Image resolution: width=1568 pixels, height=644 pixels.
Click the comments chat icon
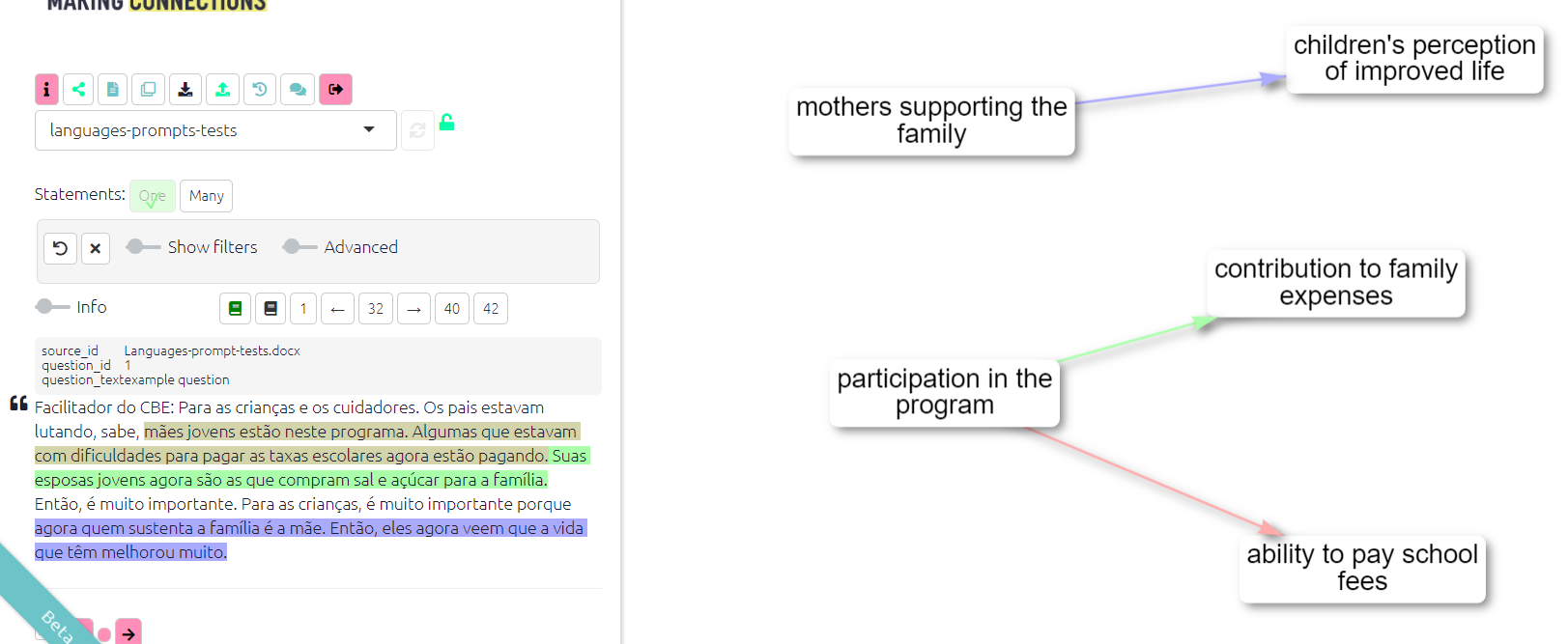coord(297,89)
